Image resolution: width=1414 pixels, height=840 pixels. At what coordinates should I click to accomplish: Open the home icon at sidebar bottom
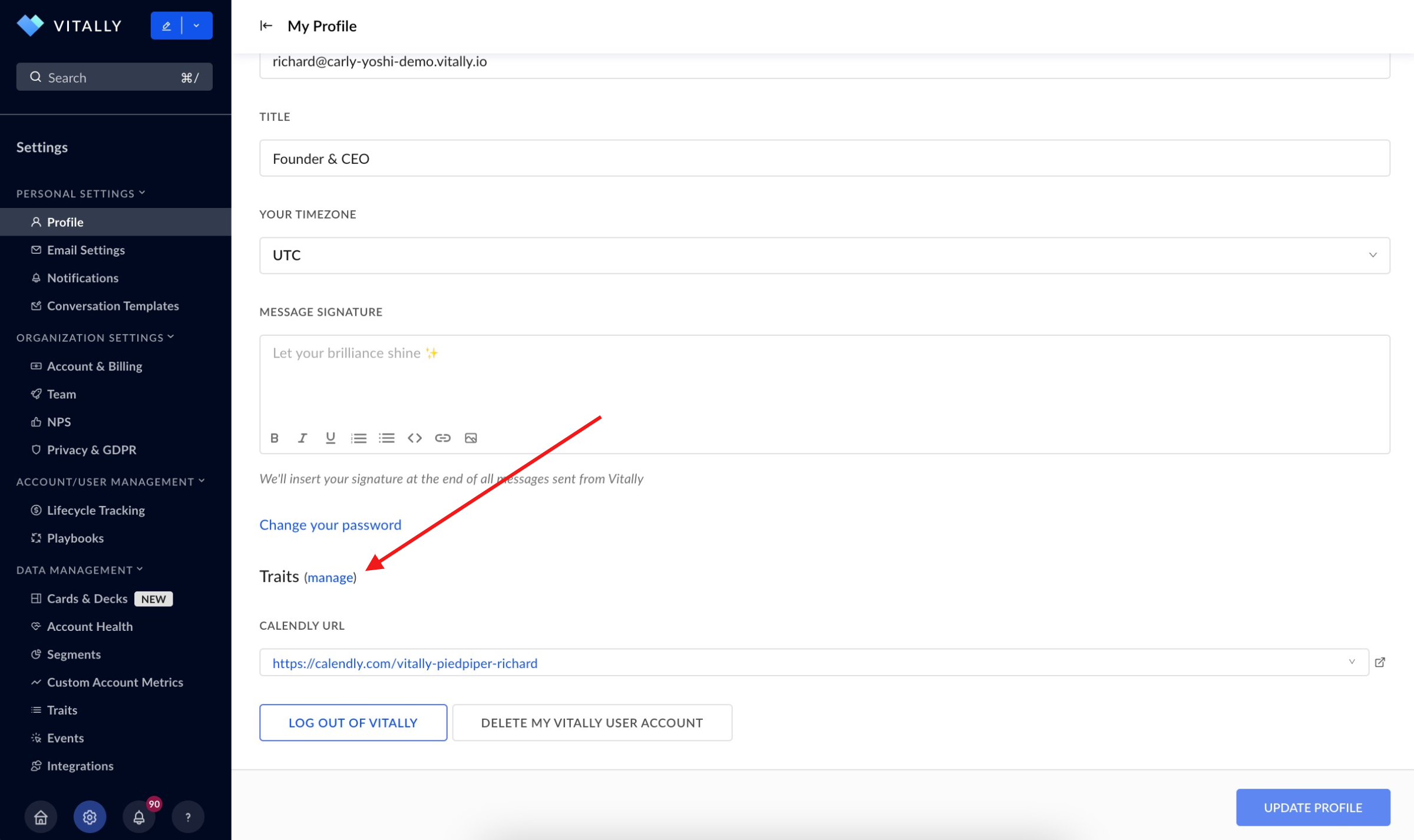click(x=41, y=817)
